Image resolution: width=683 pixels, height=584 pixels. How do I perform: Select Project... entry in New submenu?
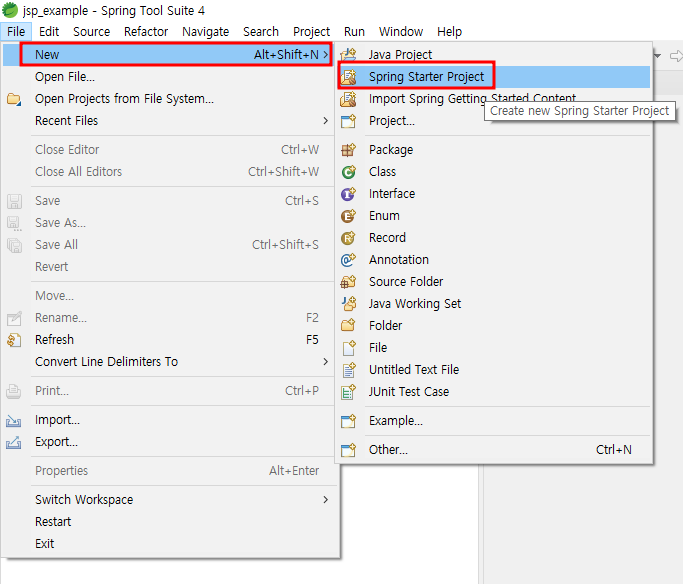[494, 121]
